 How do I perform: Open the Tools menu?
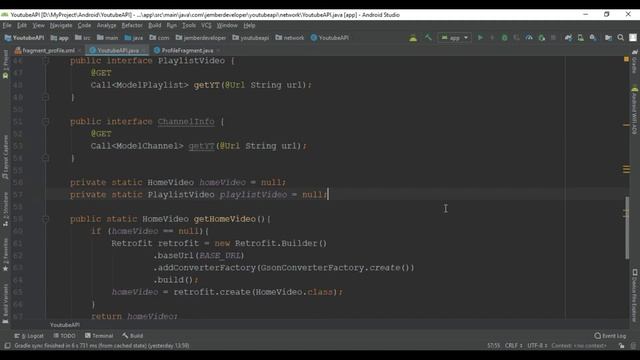[189, 25]
